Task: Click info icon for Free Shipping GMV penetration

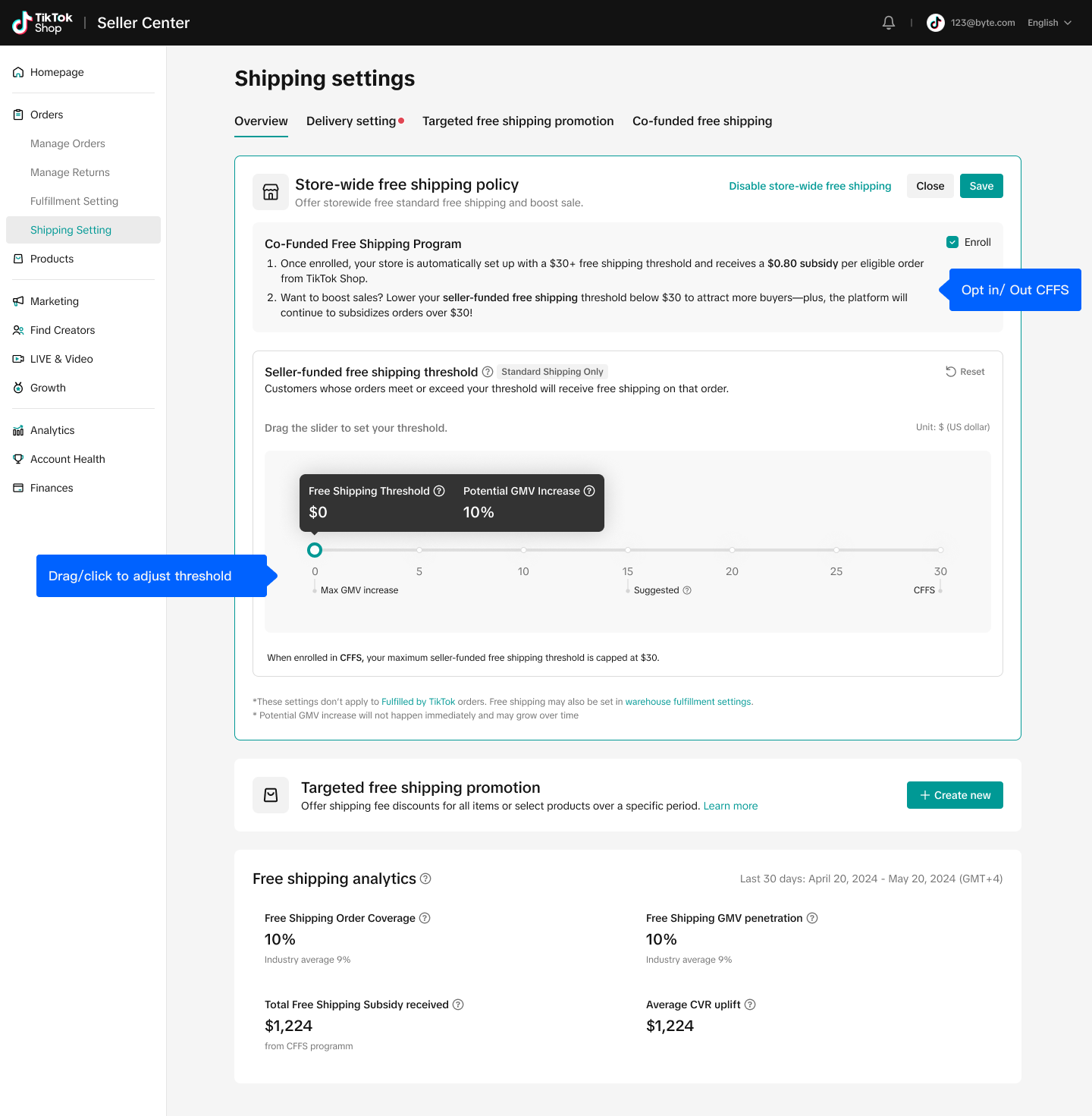Action: coord(812,918)
